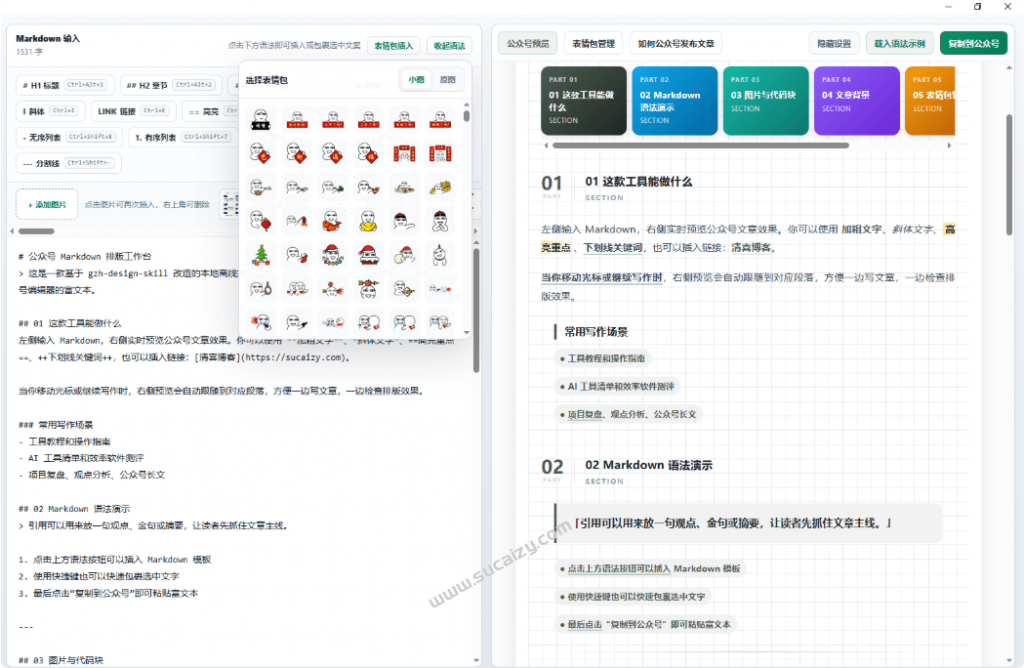
Task: Pick the emoji holding an orange crab
Action: pos(332,221)
